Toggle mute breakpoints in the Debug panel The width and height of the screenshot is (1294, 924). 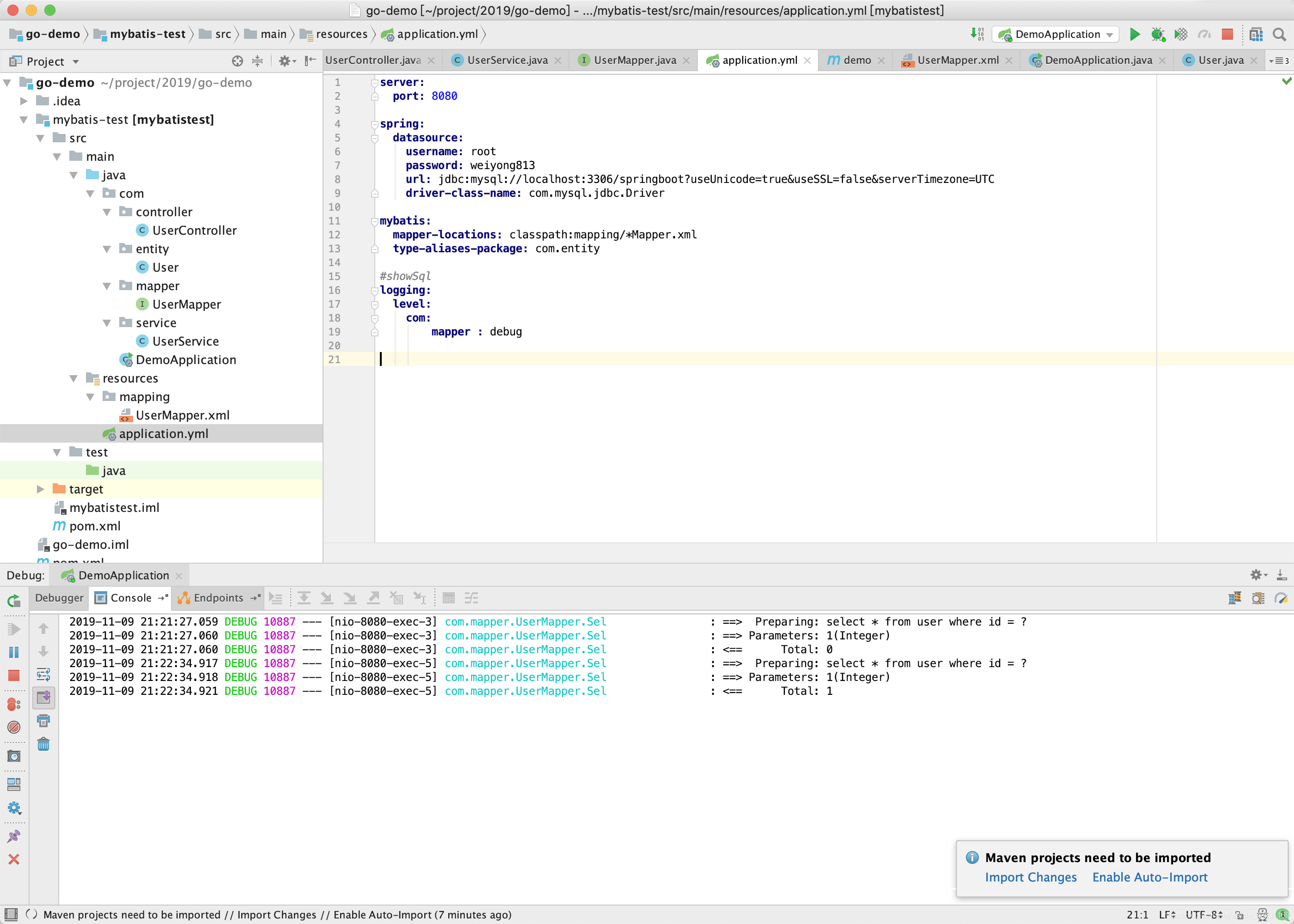[14, 727]
